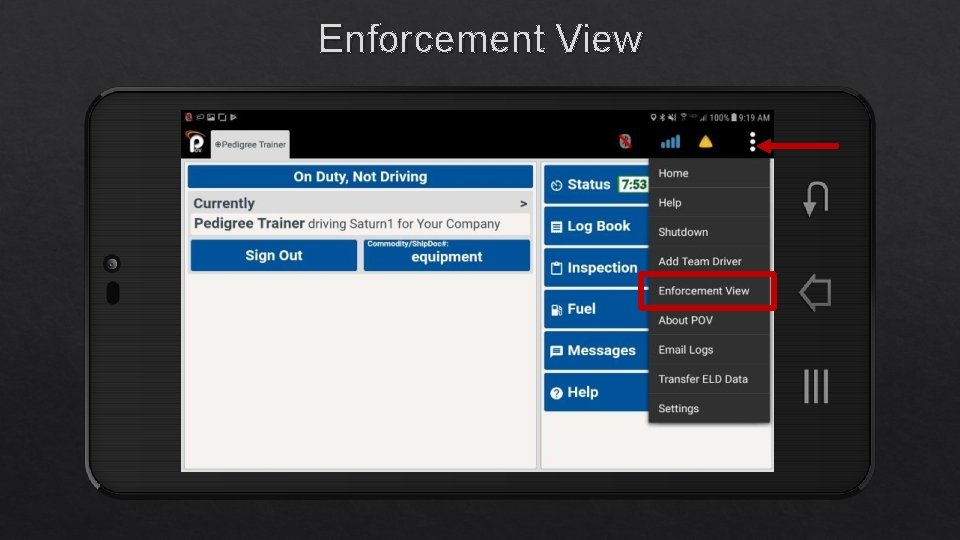This screenshot has height=540, width=960.
Task: Check the blue signal strength bars icon
Action: (x=670, y=142)
